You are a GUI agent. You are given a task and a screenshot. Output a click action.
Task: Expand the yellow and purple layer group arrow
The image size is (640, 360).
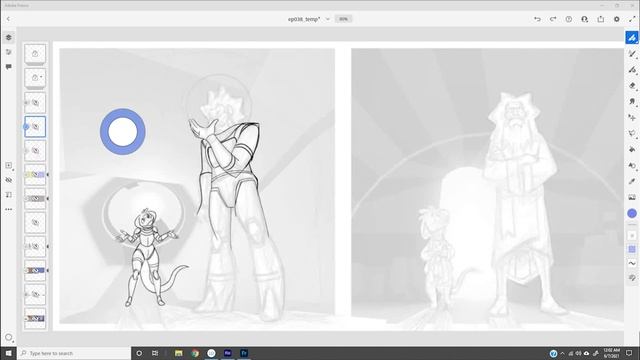(x=48, y=175)
